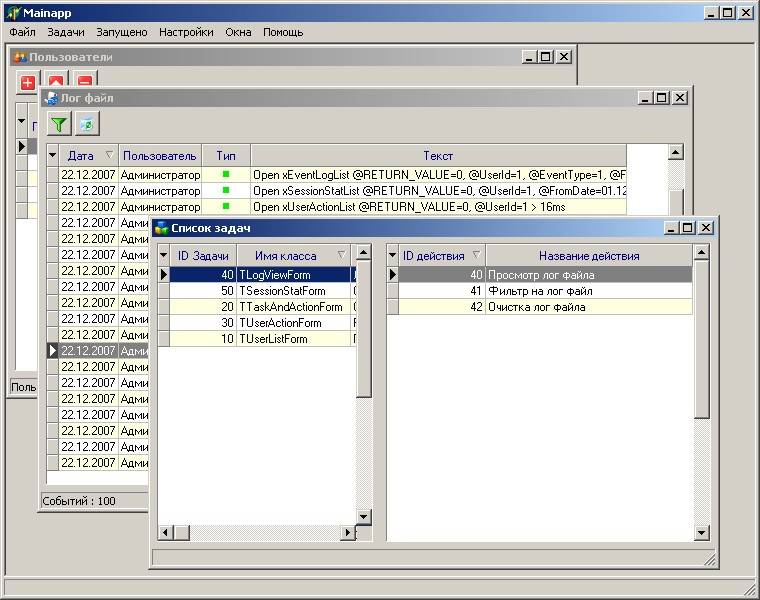
Task: Open the ID действия column filter arrow
Action: click(476, 254)
